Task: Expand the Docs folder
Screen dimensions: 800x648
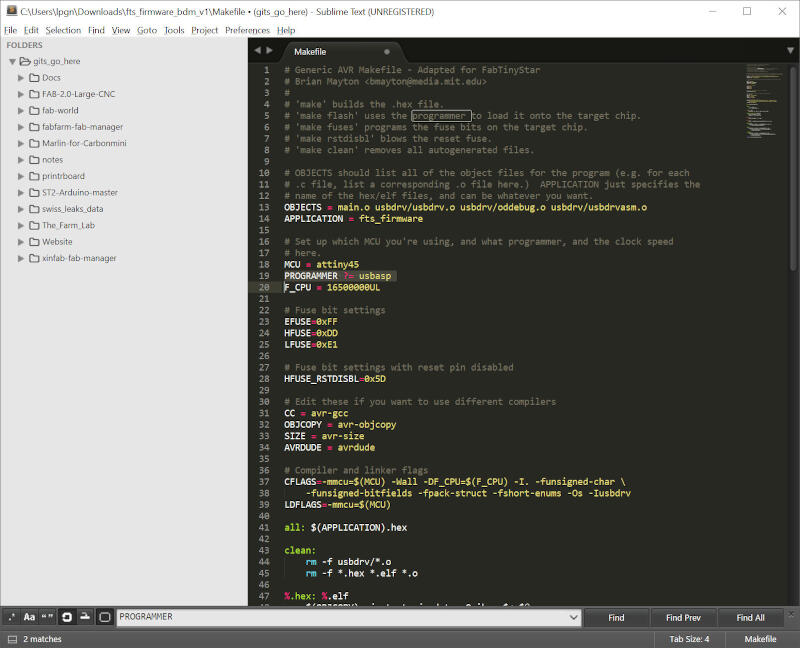Action: (21, 78)
